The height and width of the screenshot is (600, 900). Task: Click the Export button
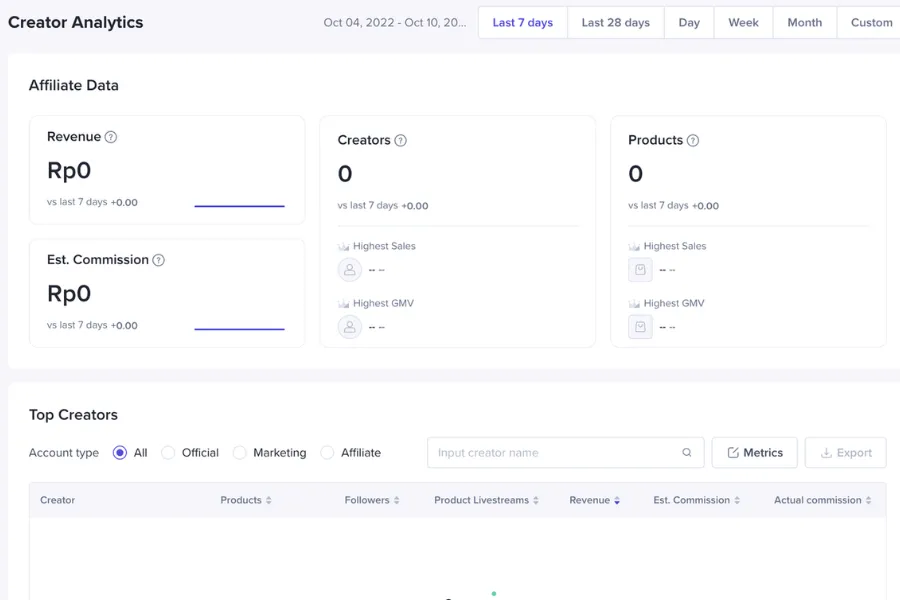pos(845,452)
